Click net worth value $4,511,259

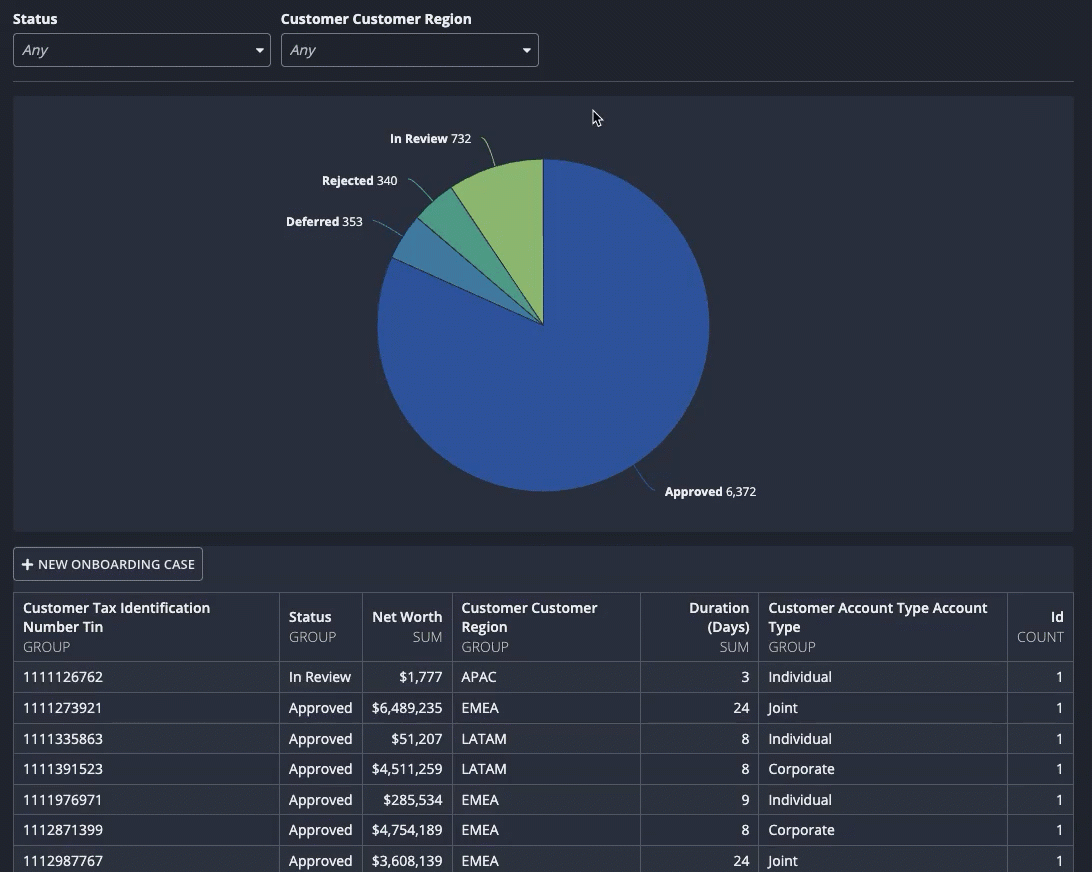click(407, 769)
